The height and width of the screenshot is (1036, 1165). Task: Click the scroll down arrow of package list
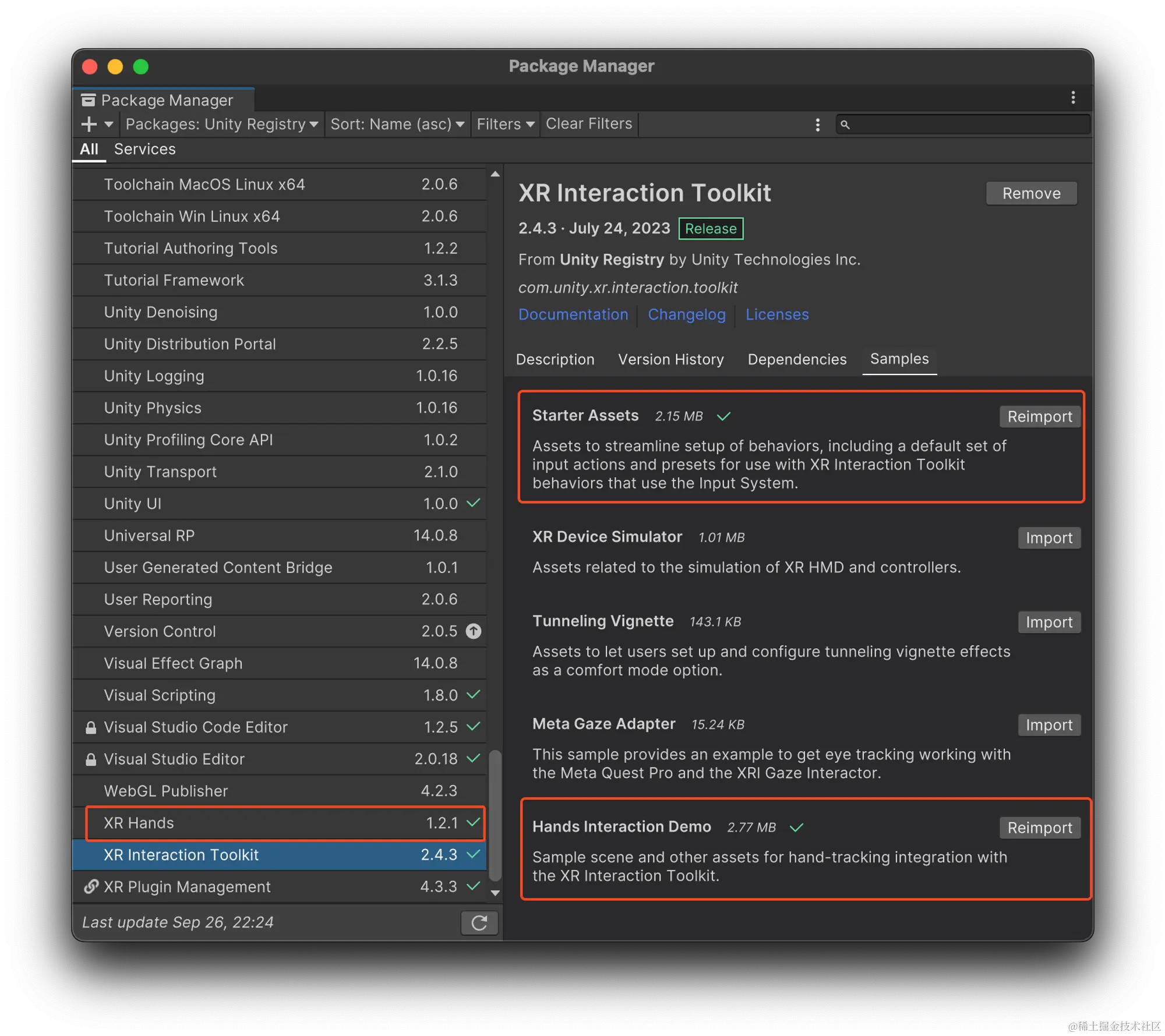pos(495,893)
